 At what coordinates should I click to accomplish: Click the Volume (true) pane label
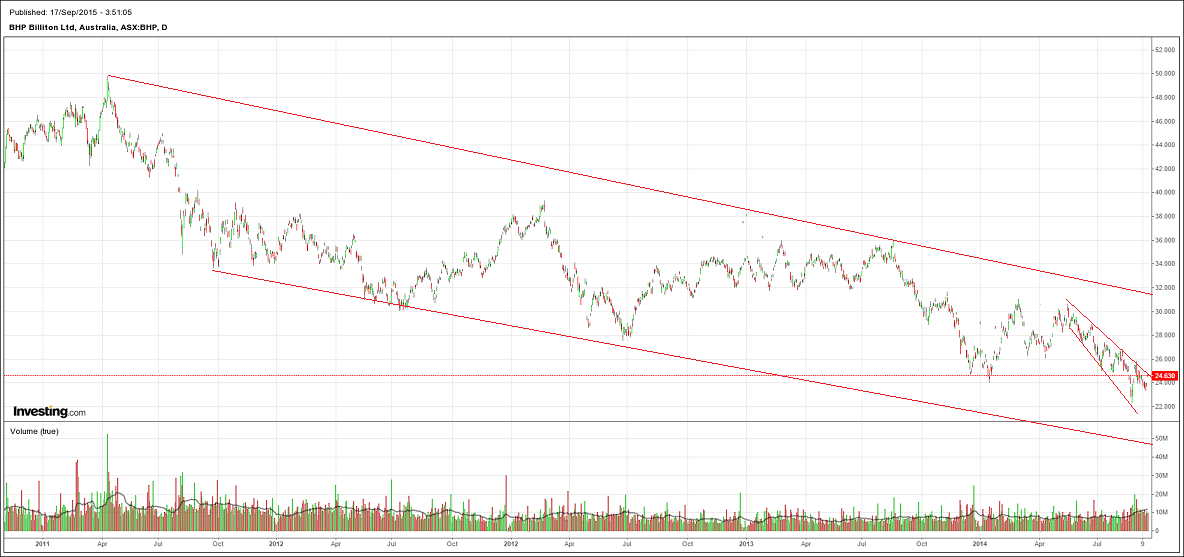[x=33, y=431]
